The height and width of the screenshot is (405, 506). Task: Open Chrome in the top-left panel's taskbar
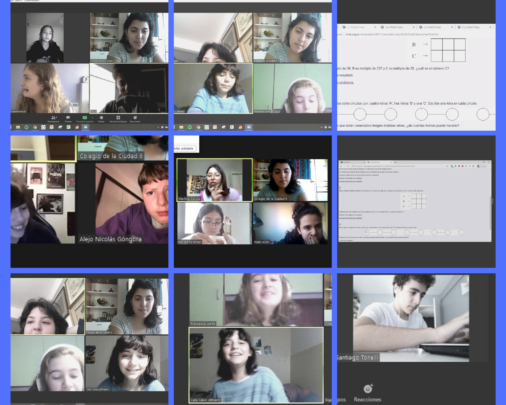tap(35, 127)
